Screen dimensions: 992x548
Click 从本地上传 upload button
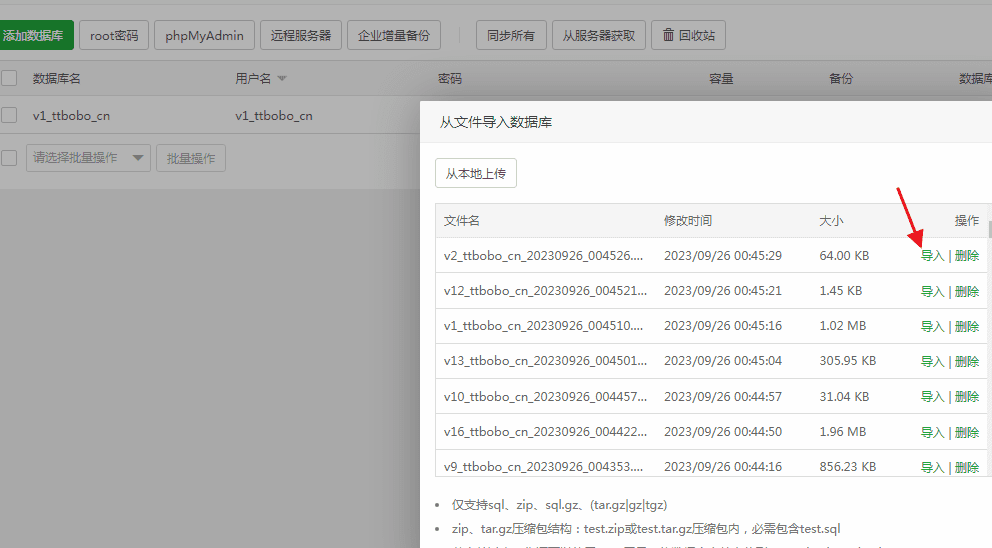[476, 173]
